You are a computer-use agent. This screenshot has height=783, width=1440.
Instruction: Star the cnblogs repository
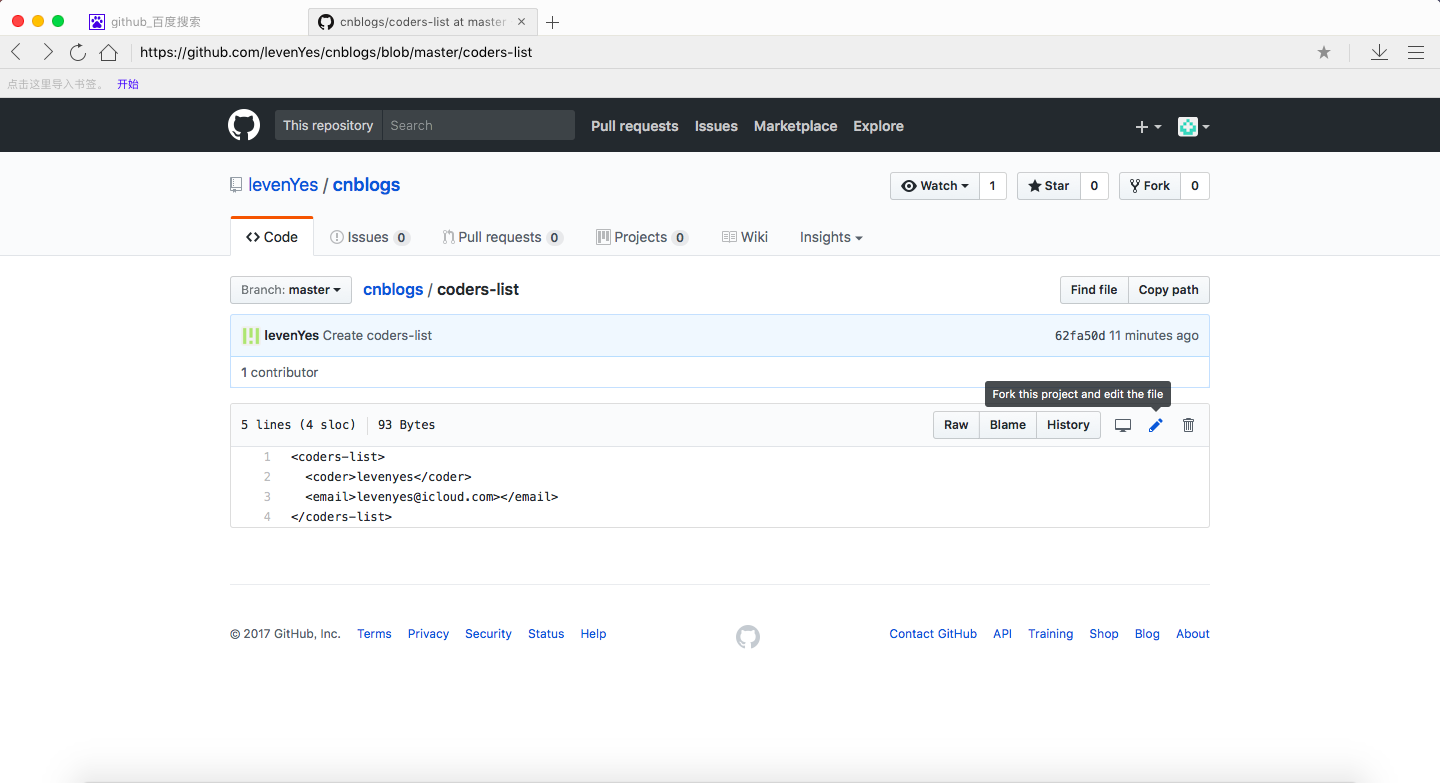[x=1049, y=186]
